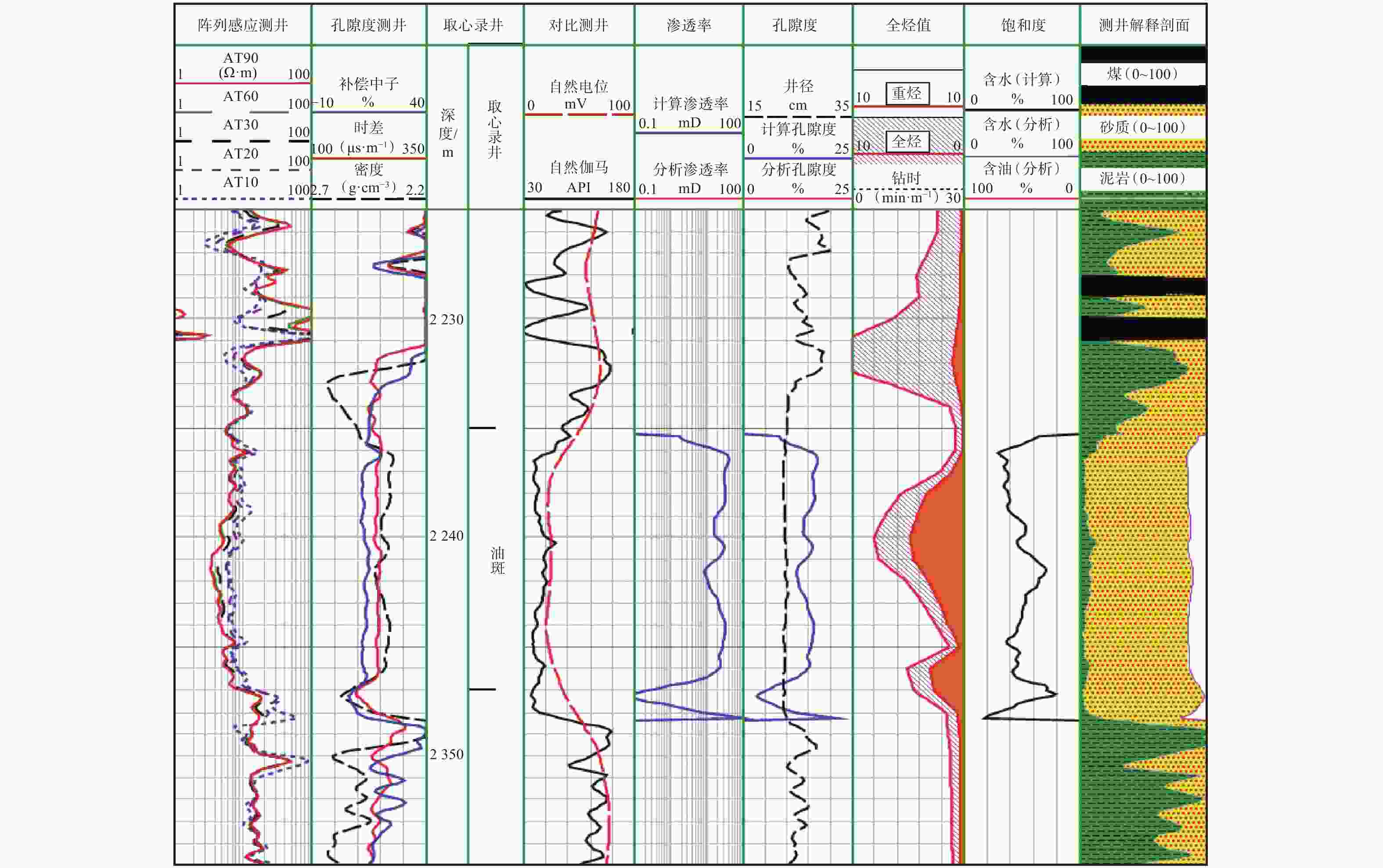Select the 含油(分析) oil saturation legend
This screenshot has height=868, width=1383.
click(1022, 169)
